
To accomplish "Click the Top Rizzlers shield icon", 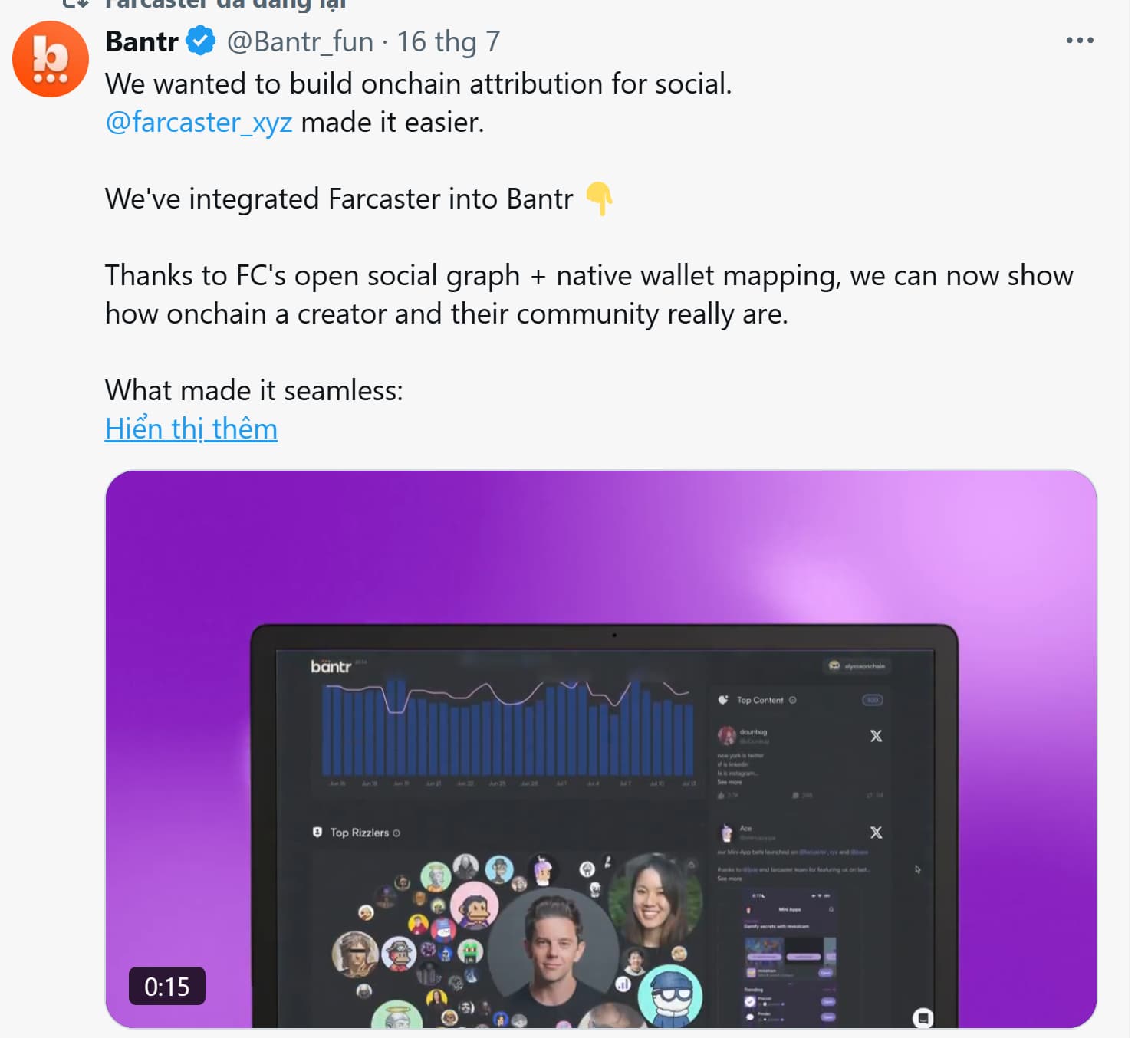I will [x=319, y=833].
